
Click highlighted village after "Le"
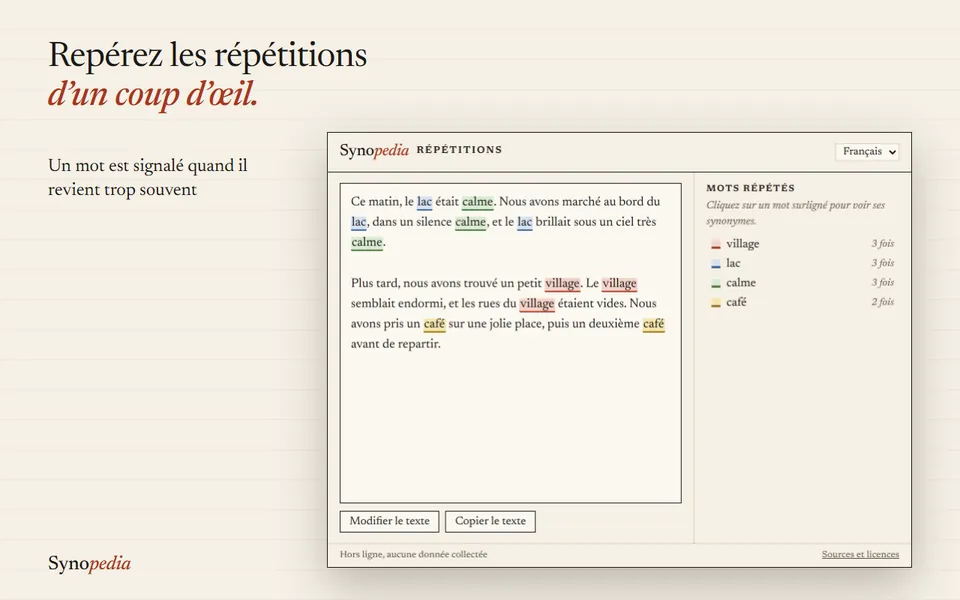pyautogui.click(x=620, y=283)
